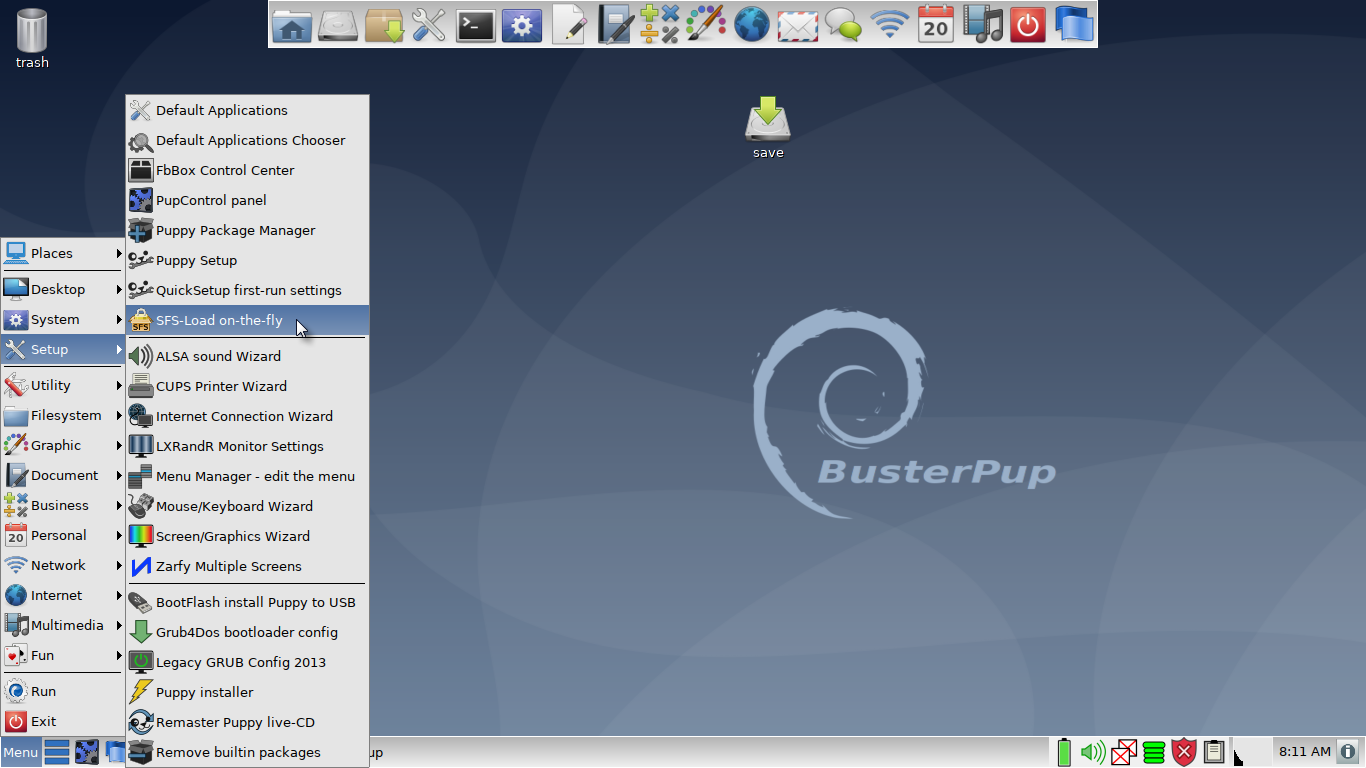Image resolution: width=1366 pixels, height=768 pixels.
Task: Open Default Applications Chooser
Action: pyautogui.click(x=247, y=140)
